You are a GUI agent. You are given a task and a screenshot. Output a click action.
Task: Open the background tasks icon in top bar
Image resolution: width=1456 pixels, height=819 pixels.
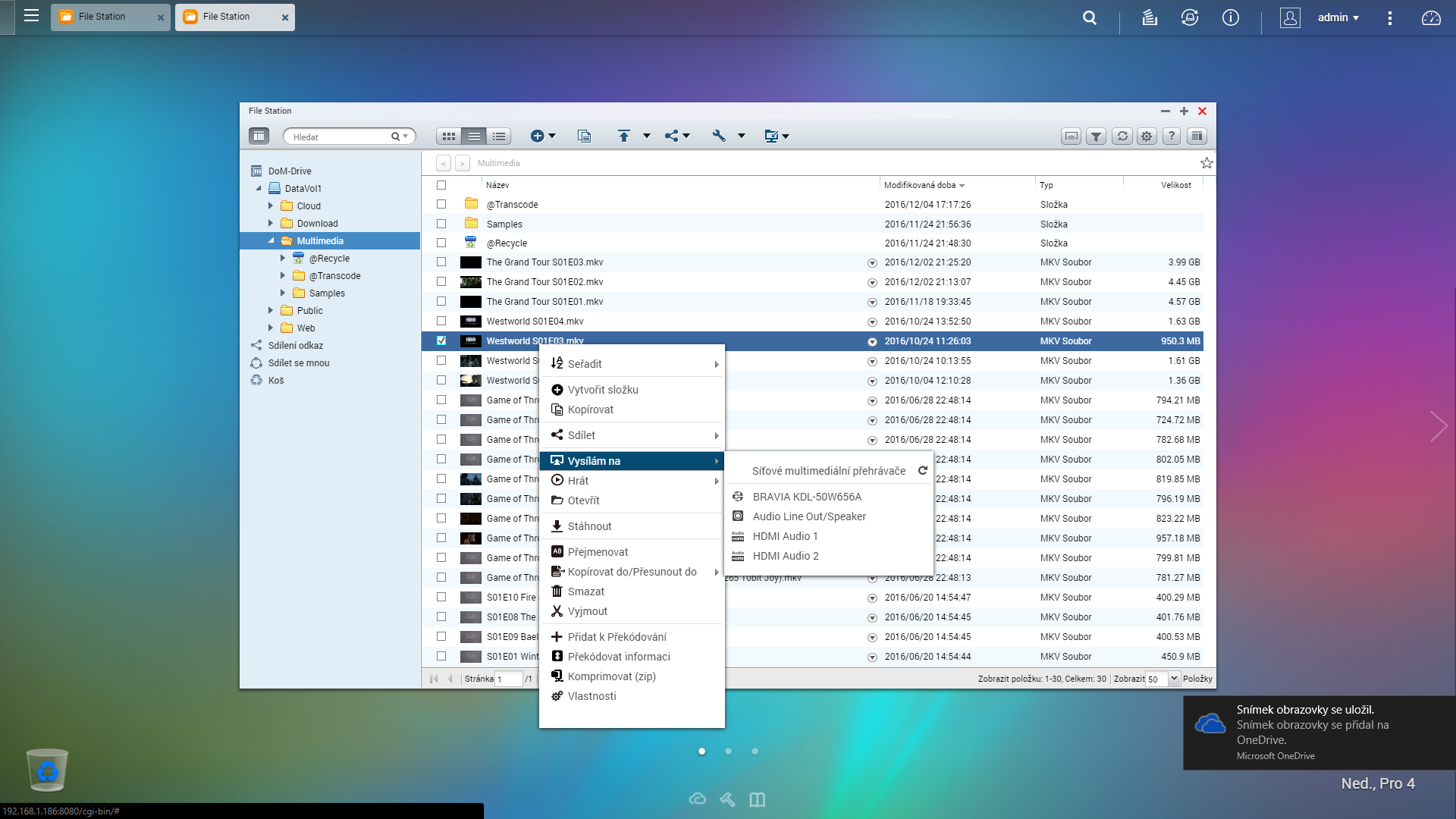click(x=1150, y=17)
